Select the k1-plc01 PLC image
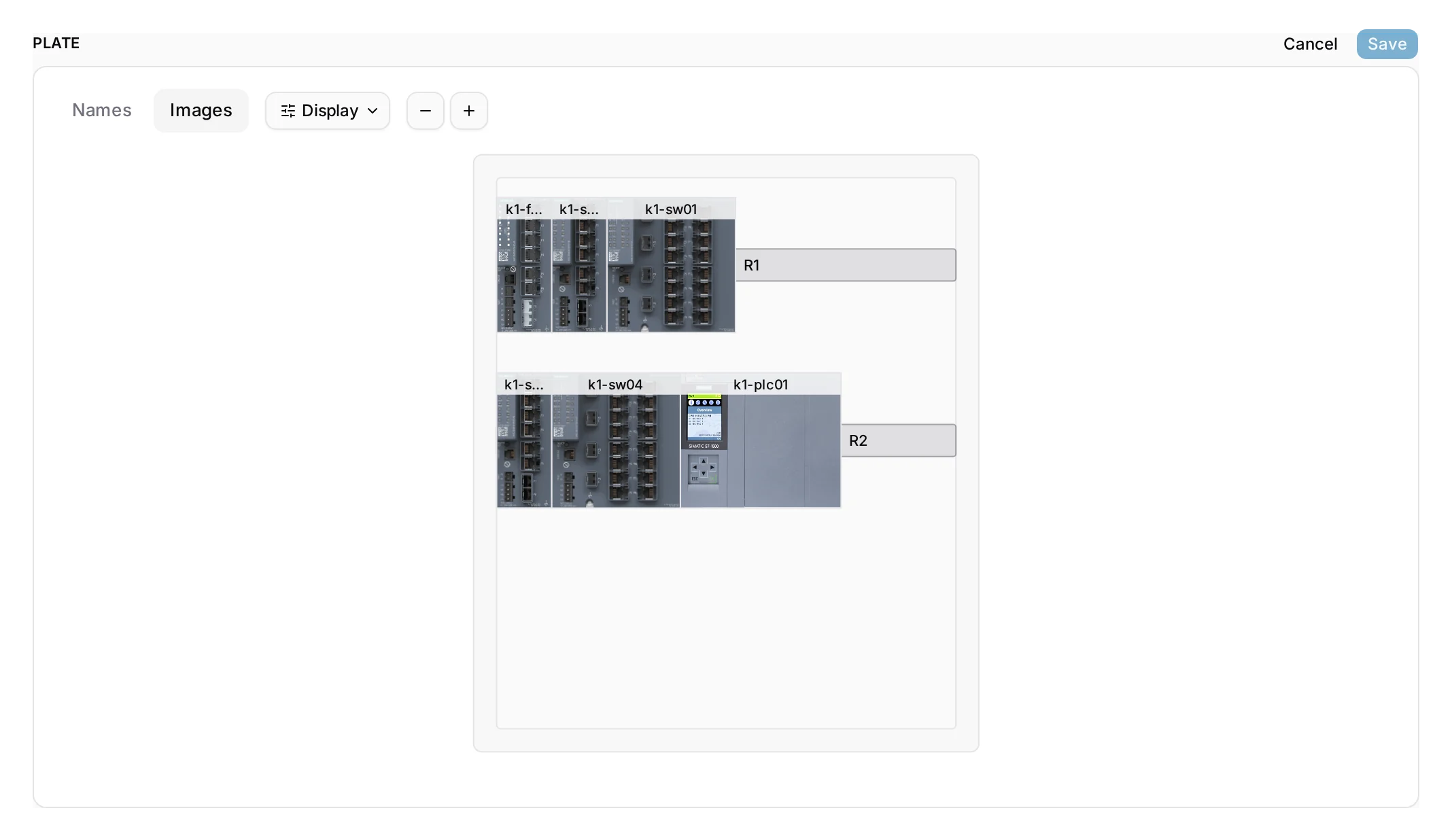Viewport: 1452px width, 840px height. 761,440
